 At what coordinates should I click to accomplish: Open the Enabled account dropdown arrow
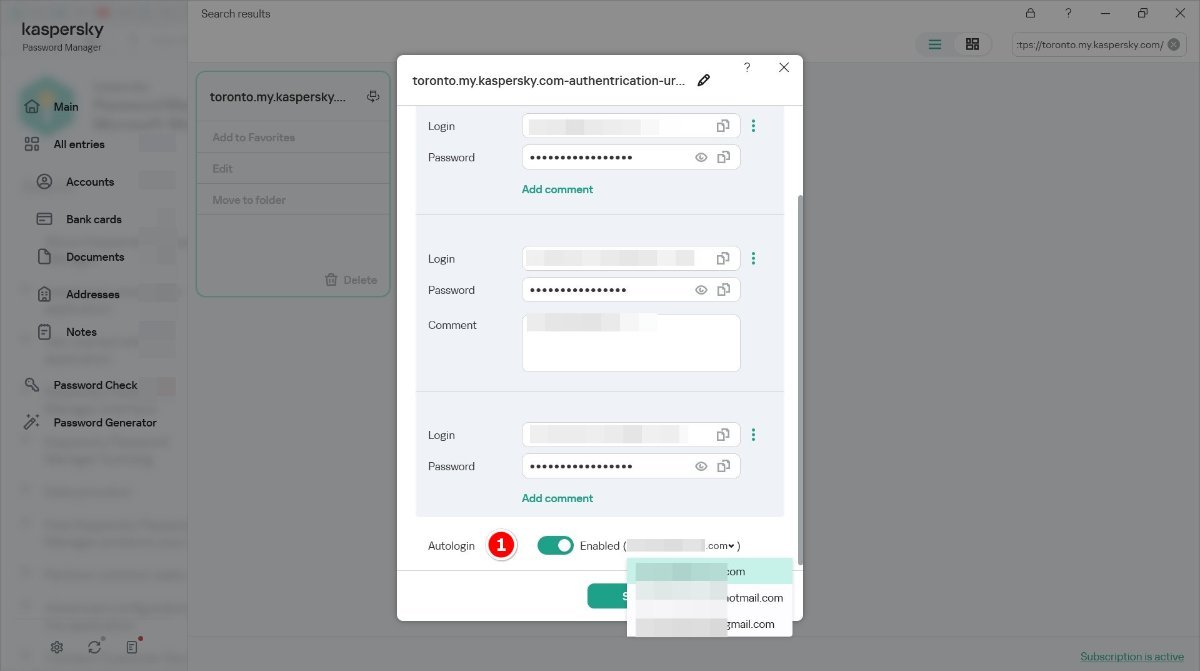coord(732,546)
